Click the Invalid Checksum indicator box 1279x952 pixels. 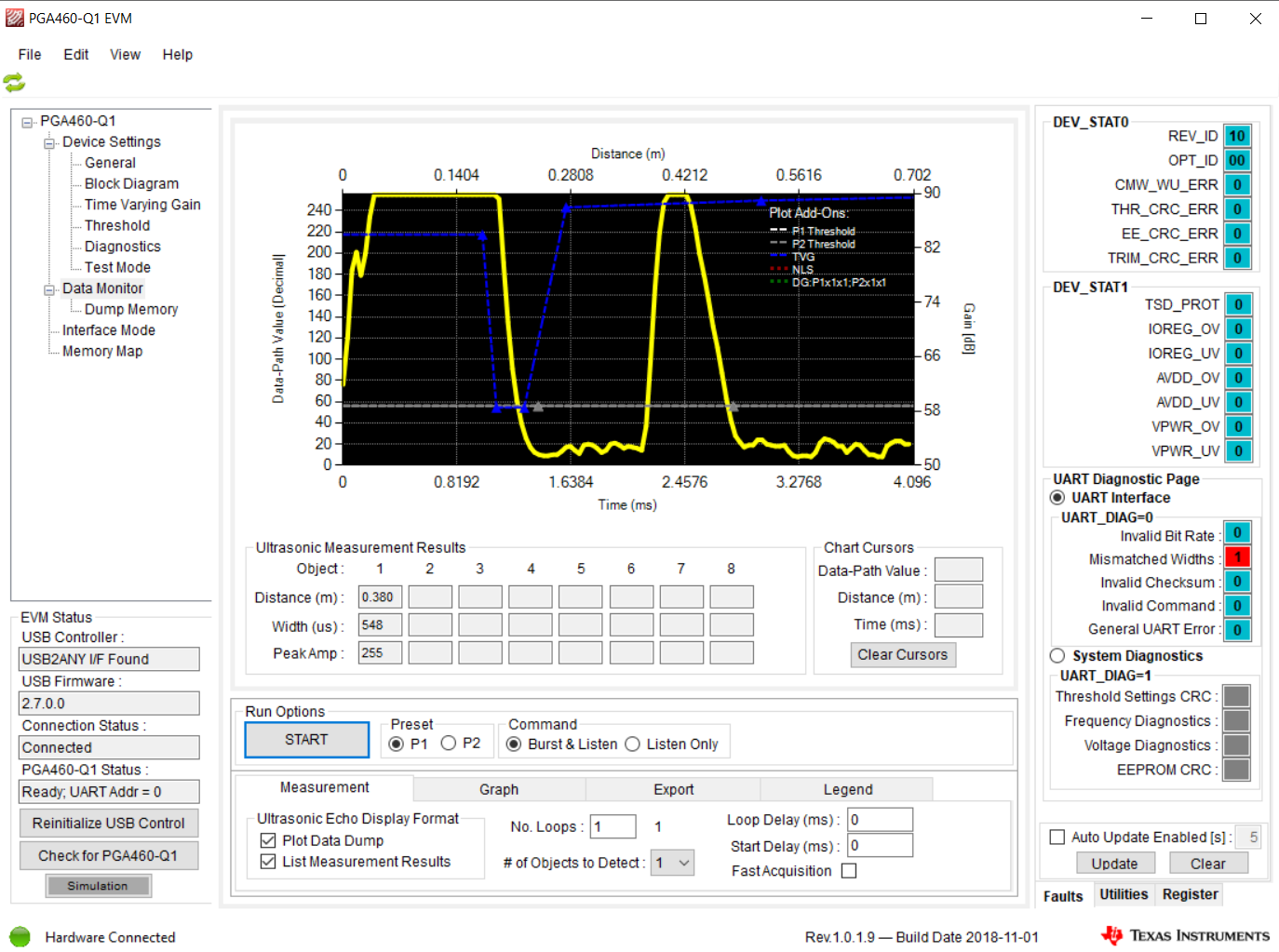click(x=1237, y=582)
